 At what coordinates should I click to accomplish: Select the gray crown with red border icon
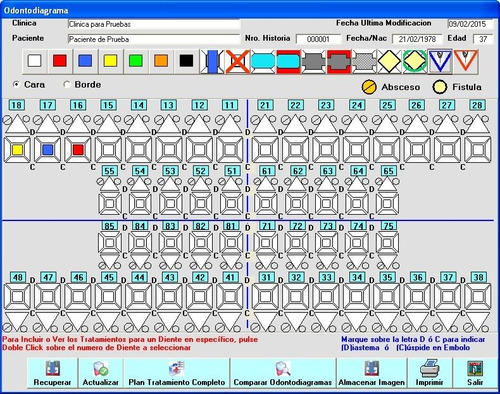click(x=339, y=61)
